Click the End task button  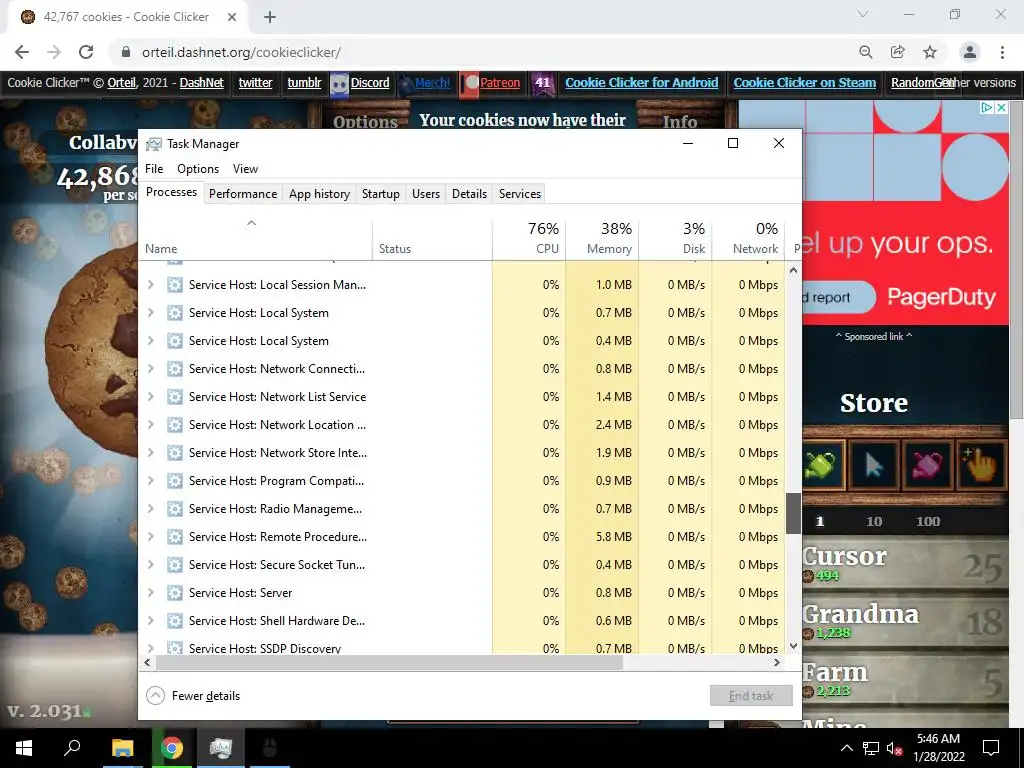pos(751,696)
